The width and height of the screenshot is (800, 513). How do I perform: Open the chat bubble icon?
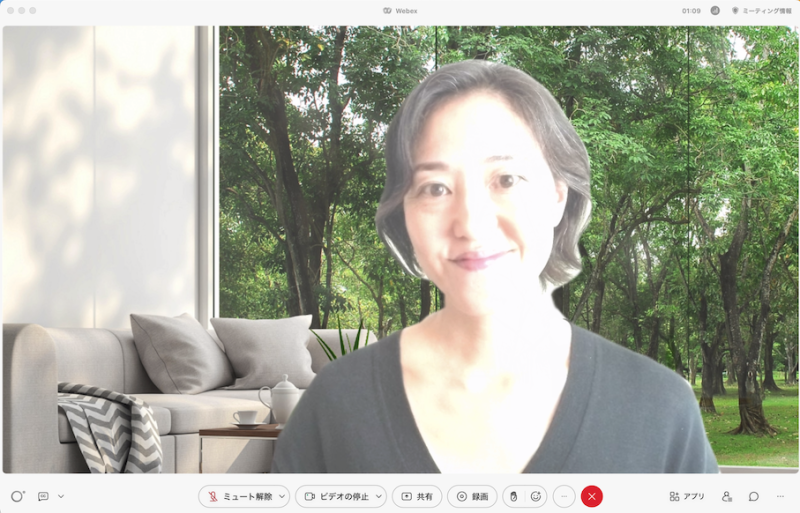[754, 496]
